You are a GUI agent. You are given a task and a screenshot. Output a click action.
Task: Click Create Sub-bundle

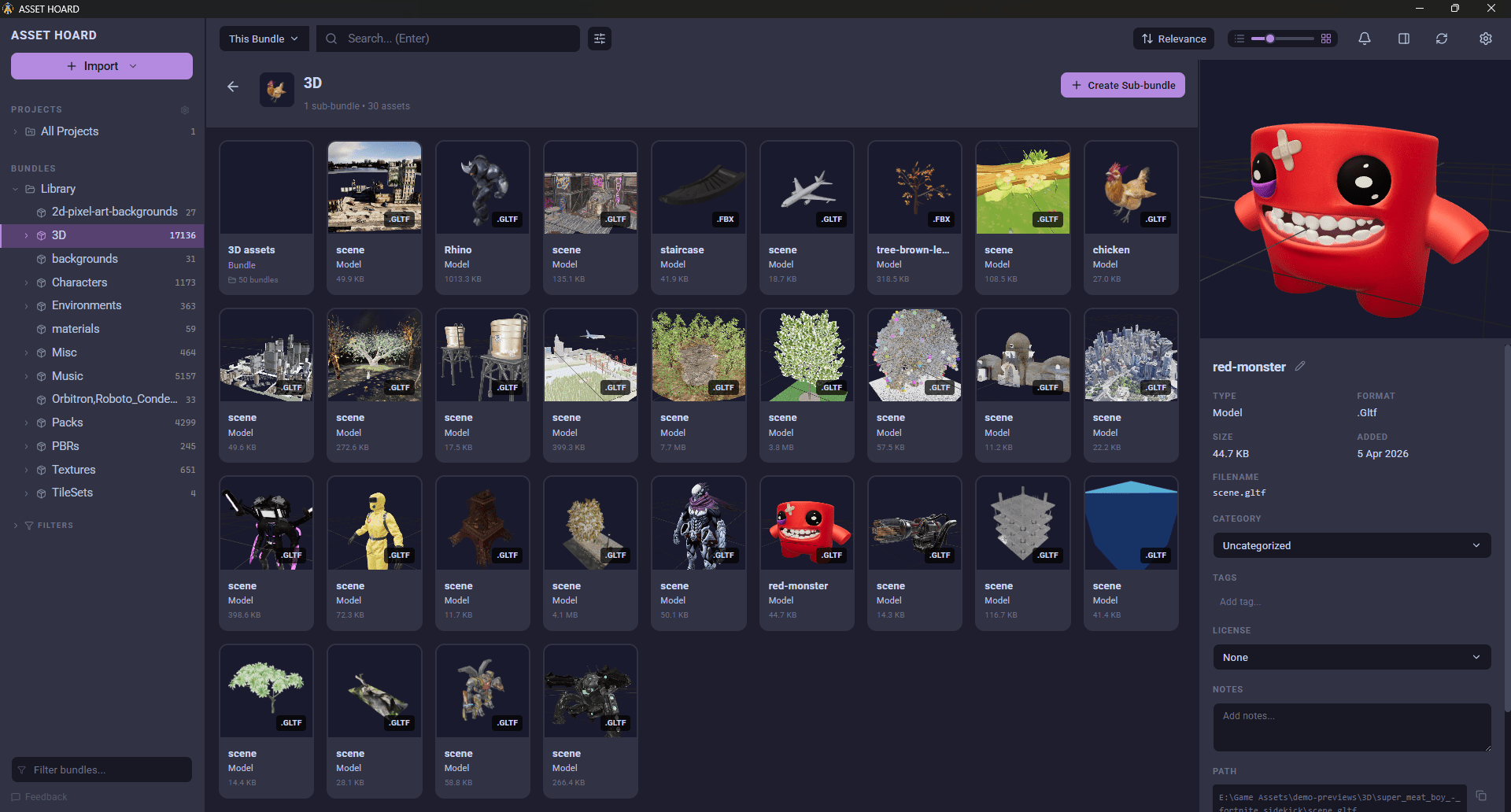(x=1122, y=85)
